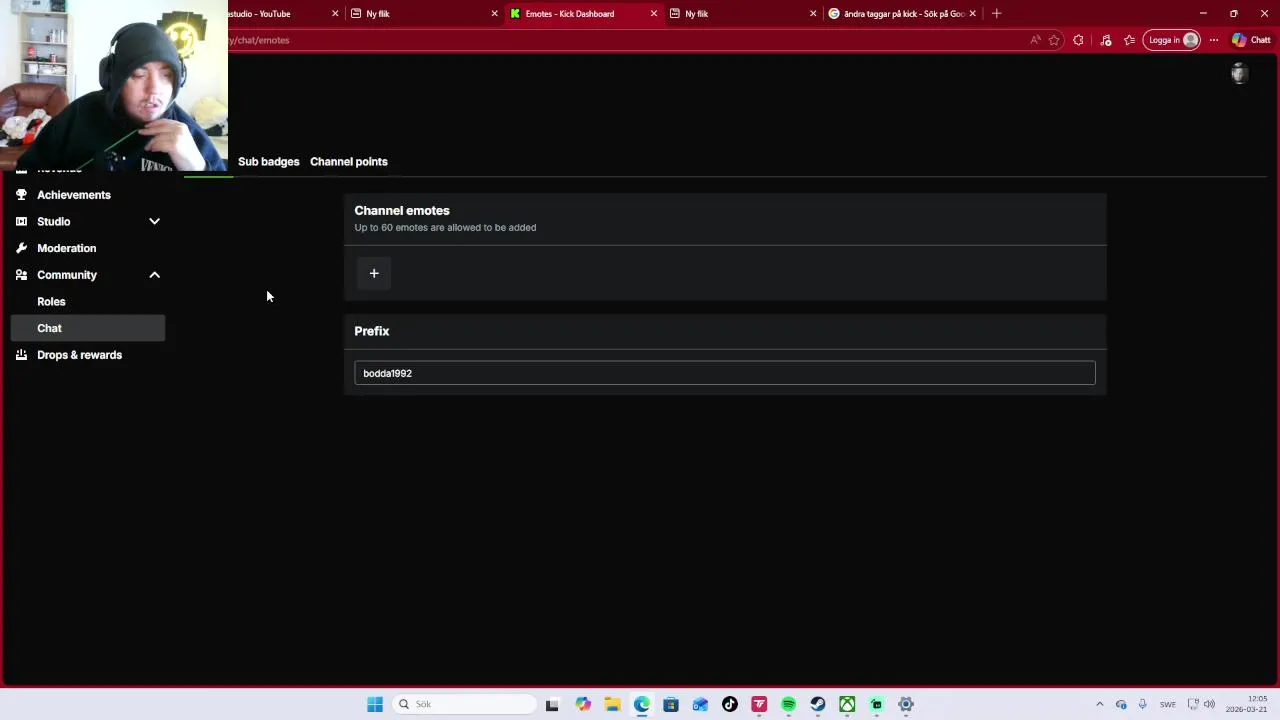Open Spotify from the taskbar

click(788, 704)
